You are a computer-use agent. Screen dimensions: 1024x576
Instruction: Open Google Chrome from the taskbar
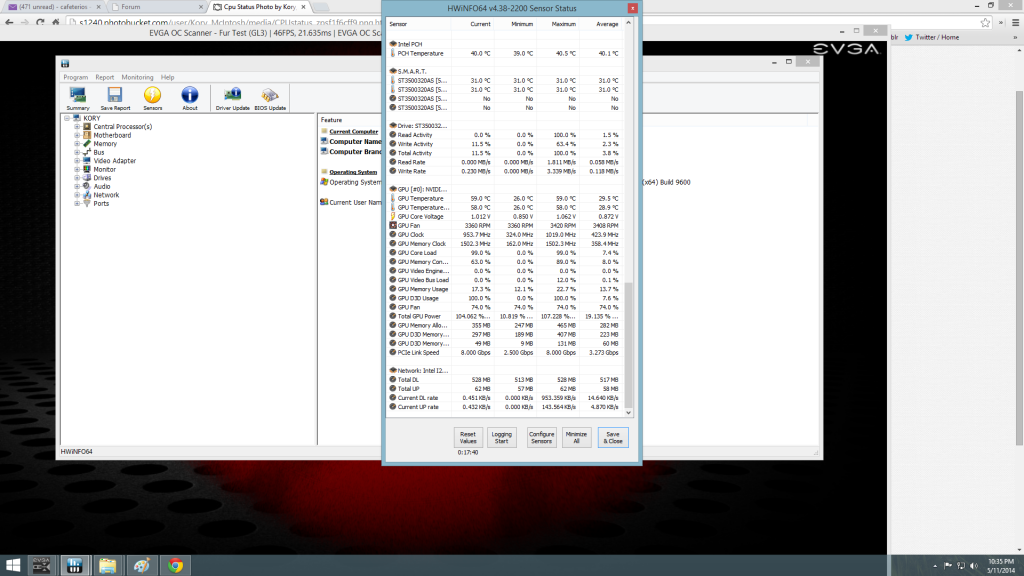coord(175,565)
